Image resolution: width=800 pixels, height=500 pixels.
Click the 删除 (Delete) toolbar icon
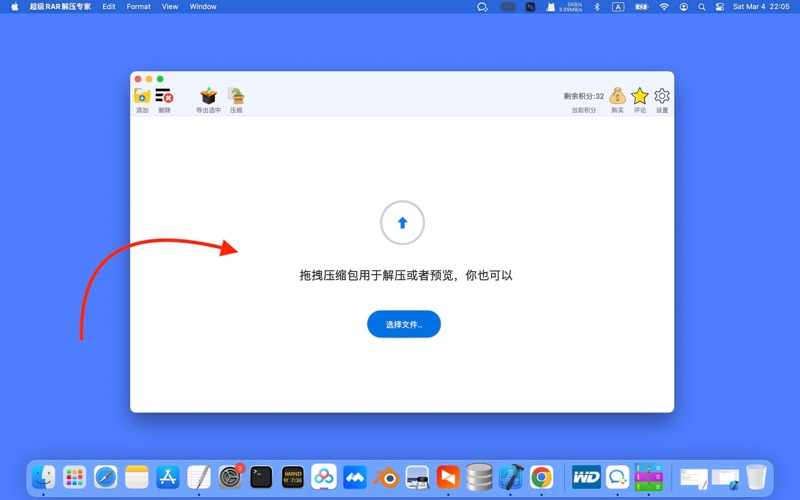click(164, 96)
